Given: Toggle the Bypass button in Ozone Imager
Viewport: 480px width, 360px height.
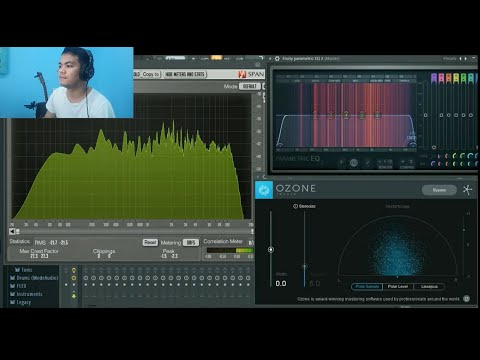Looking at the screenshot, I should (439, 190).
